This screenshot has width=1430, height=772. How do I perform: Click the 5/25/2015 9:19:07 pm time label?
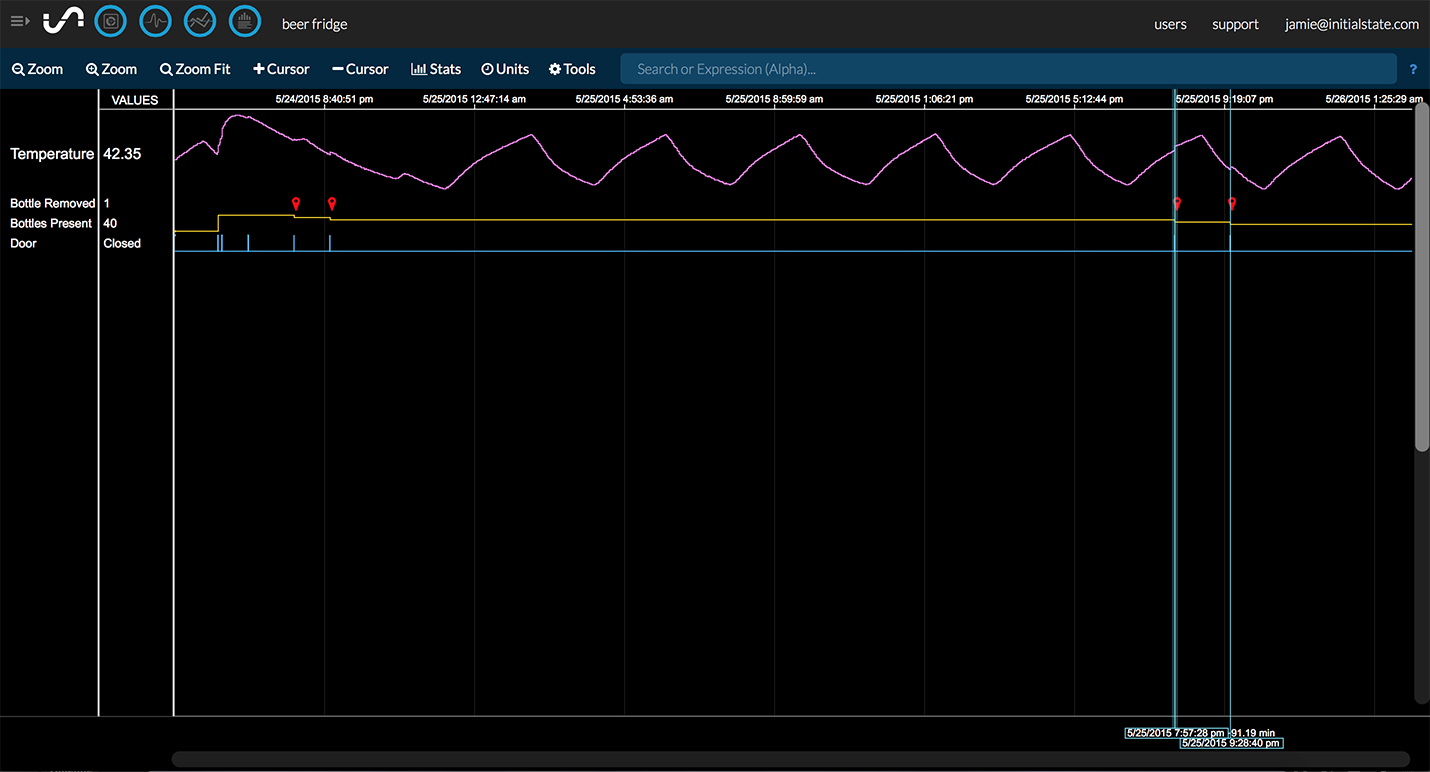click(1224, 99)
